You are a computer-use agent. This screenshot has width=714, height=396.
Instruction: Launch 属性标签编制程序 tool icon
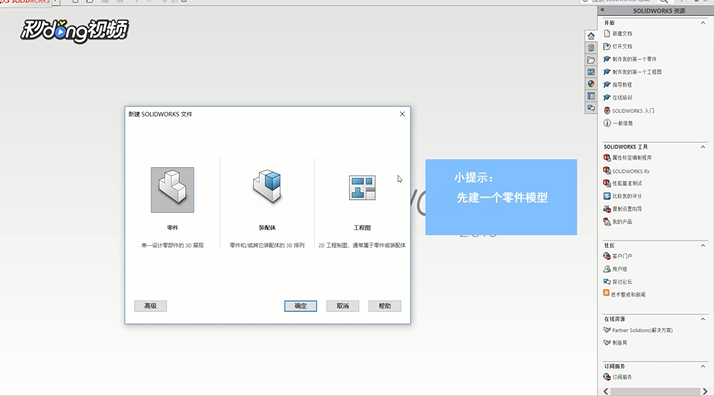coord(607,157)
